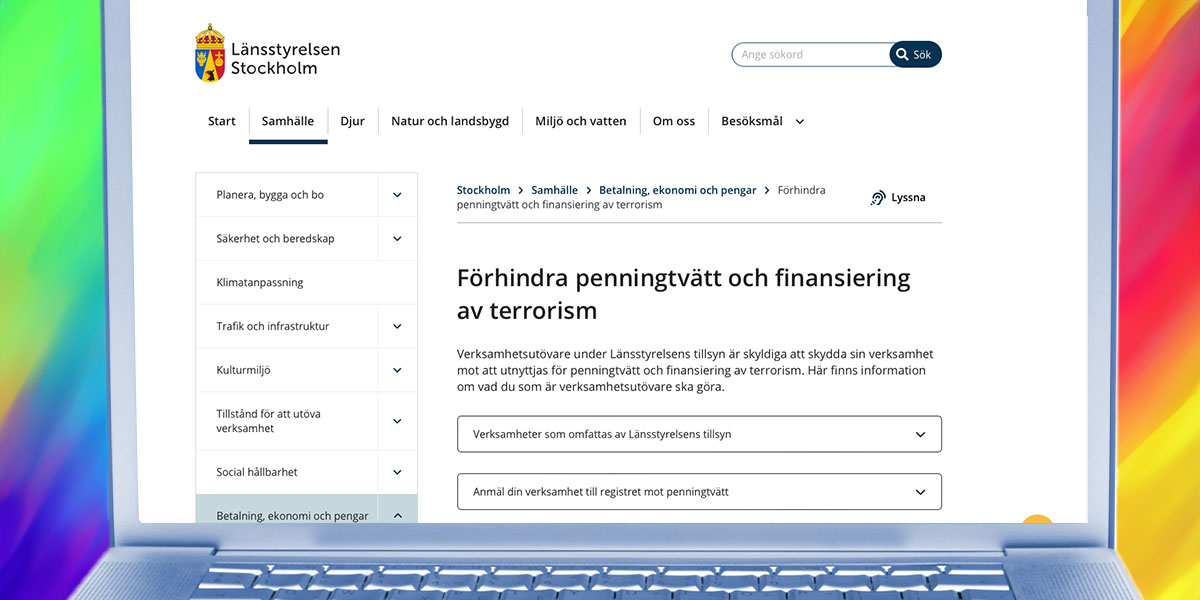This screenshot has height=600, width=1200.
Task: Open the Om oss navigation item
Action: coord(674,121)
